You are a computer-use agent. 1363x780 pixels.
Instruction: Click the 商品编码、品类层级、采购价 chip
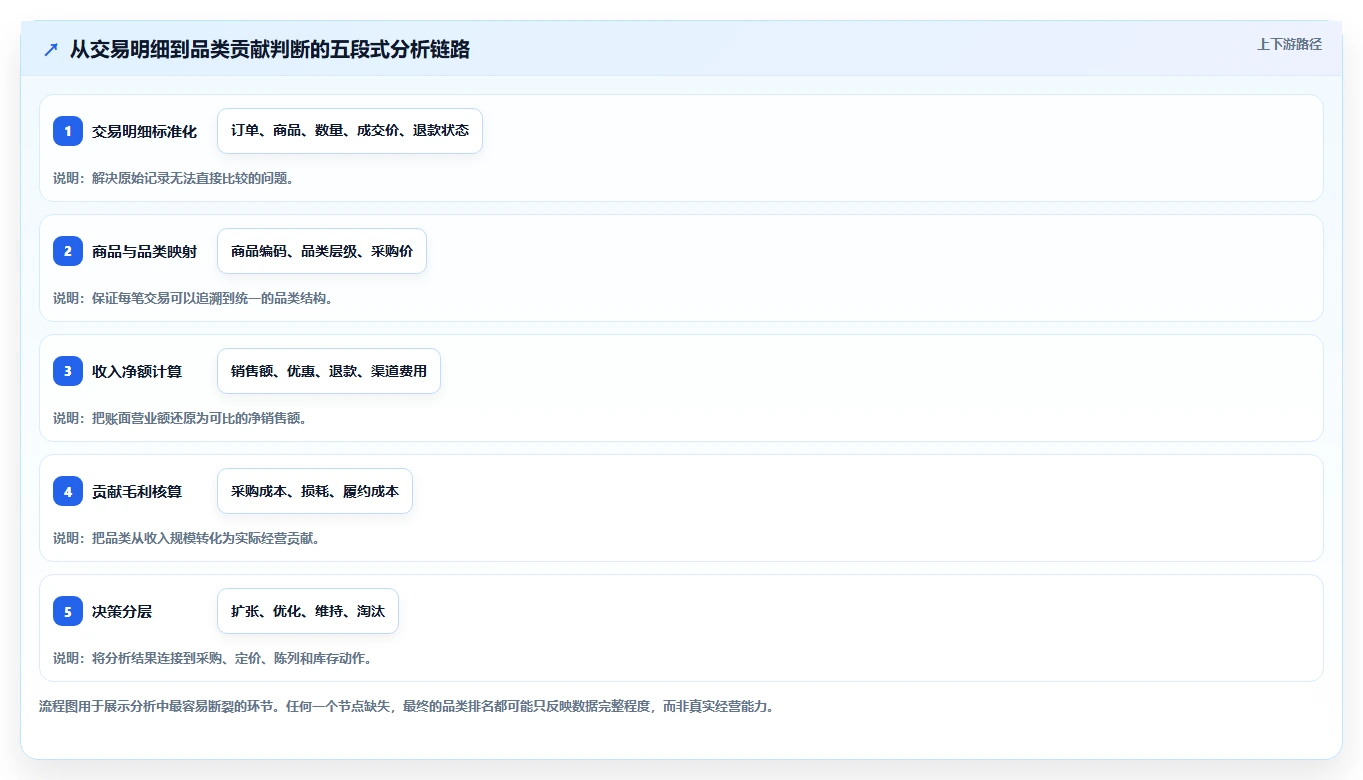[x=322, y=251]
